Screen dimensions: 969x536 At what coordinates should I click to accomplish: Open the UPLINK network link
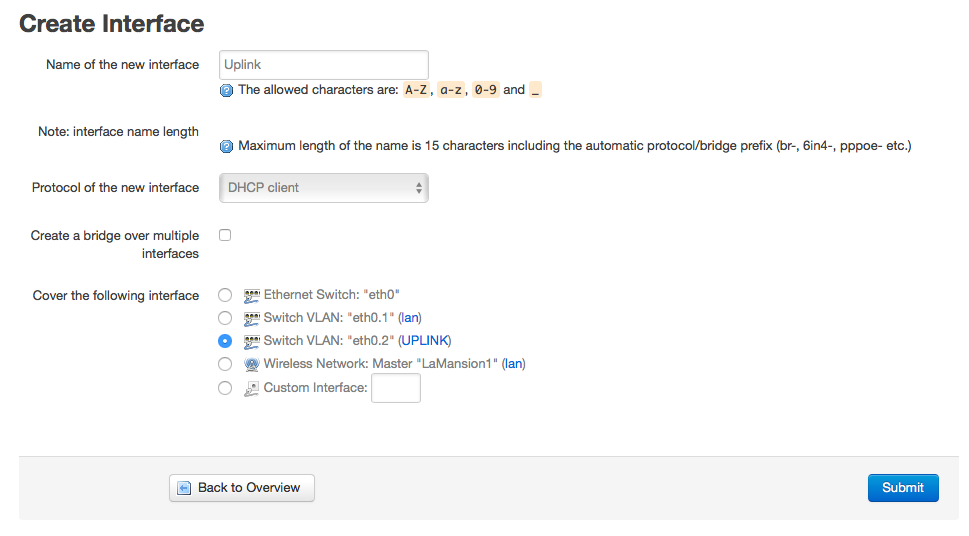(x=425, y=341)
